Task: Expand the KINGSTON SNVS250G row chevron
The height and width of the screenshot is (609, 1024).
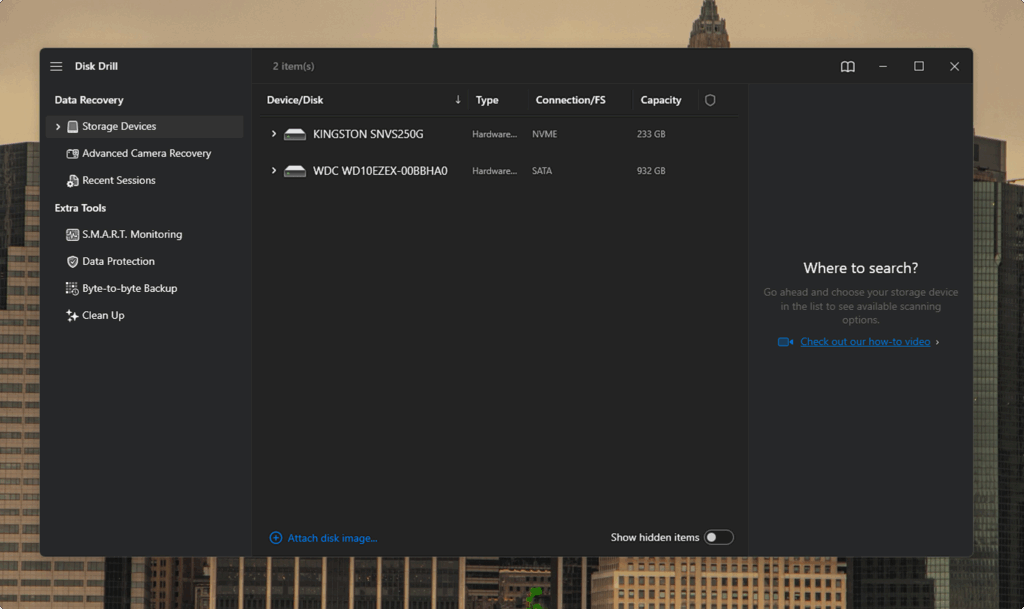Action: point(274,134)
